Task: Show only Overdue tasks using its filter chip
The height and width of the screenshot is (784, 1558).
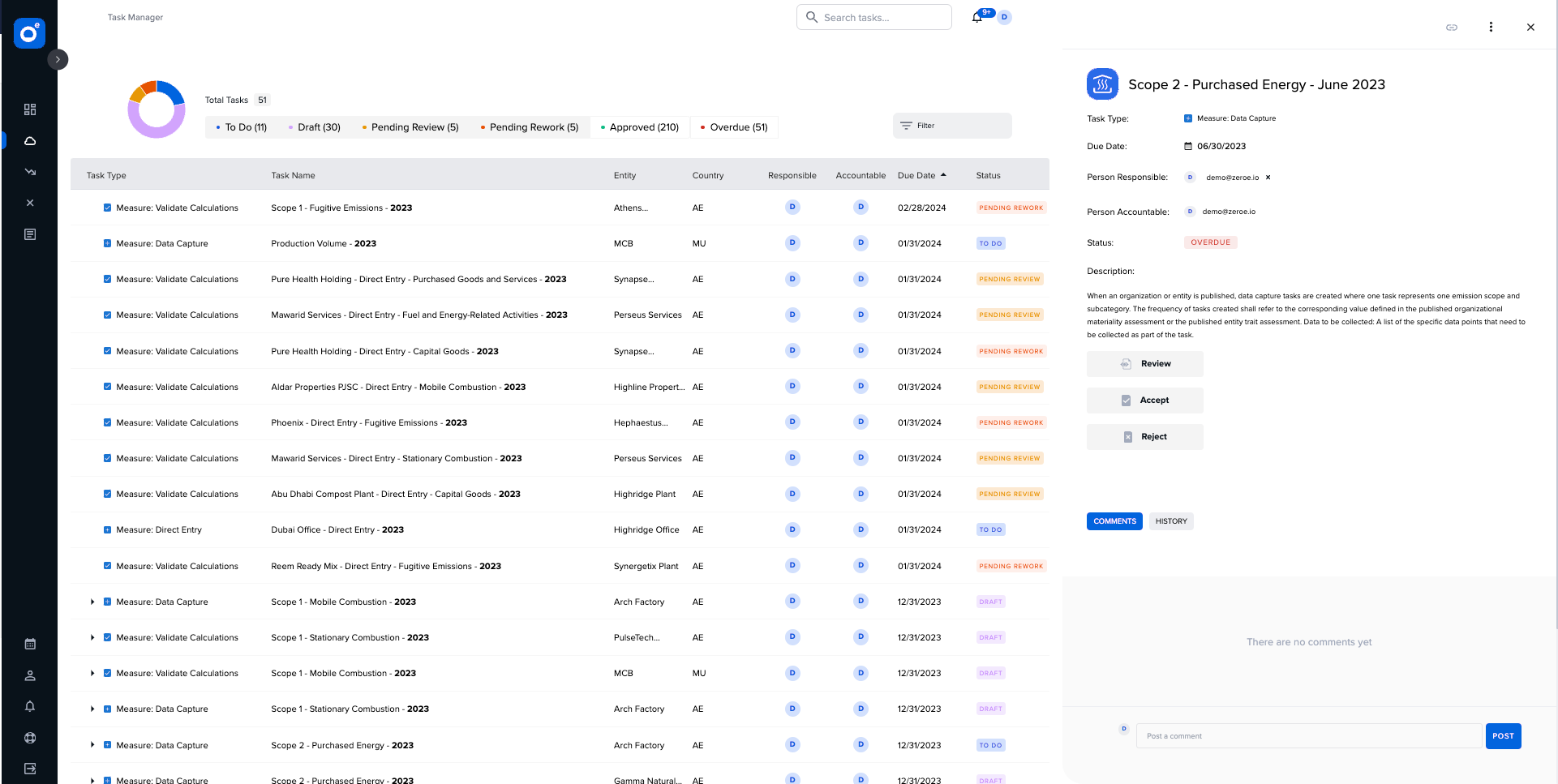Action: pos(733,126)
